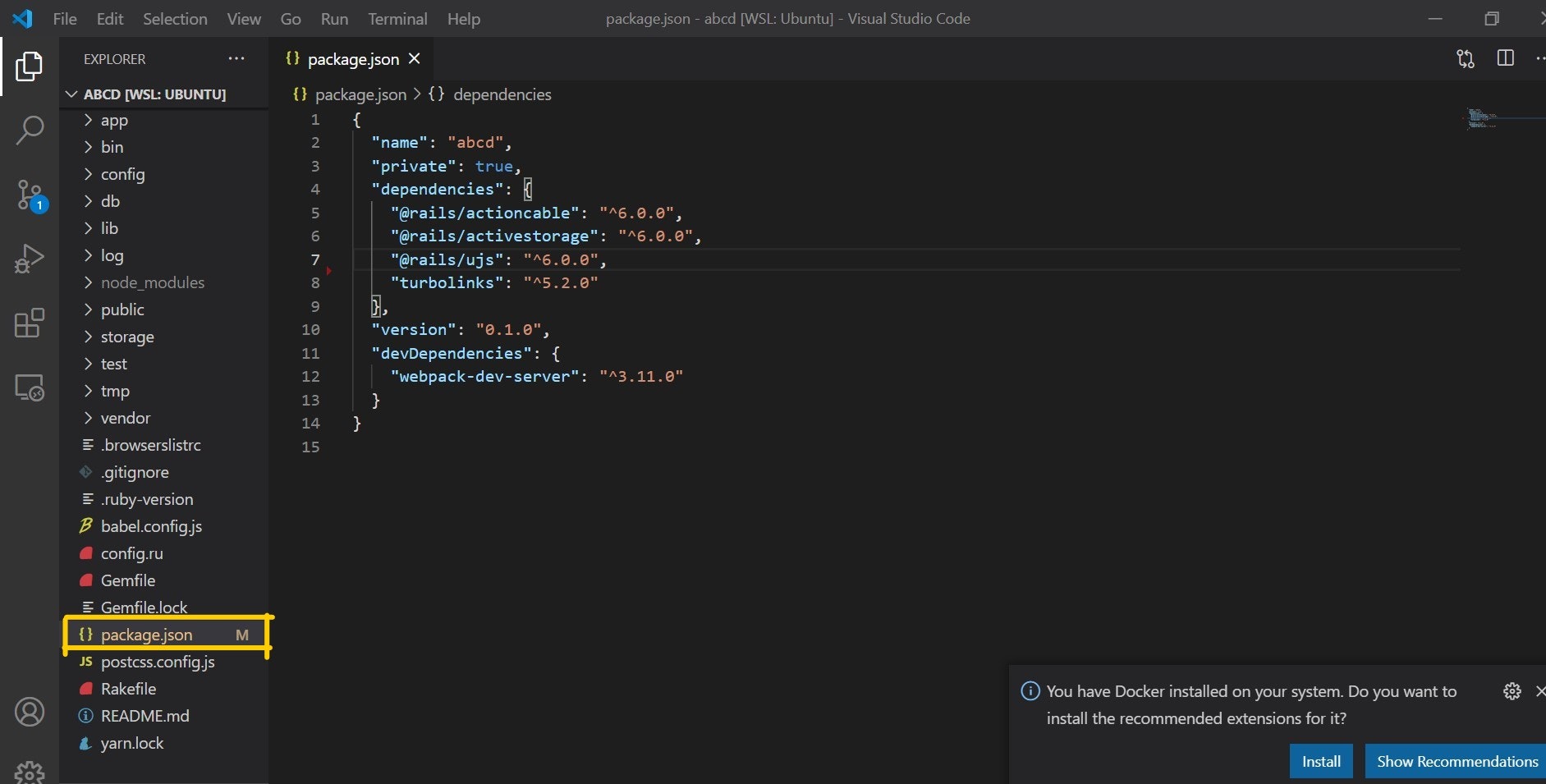Click the Open Changes icon in editor toolbar
Viewport: 1546px width, 784px height.
point(1466,58)
